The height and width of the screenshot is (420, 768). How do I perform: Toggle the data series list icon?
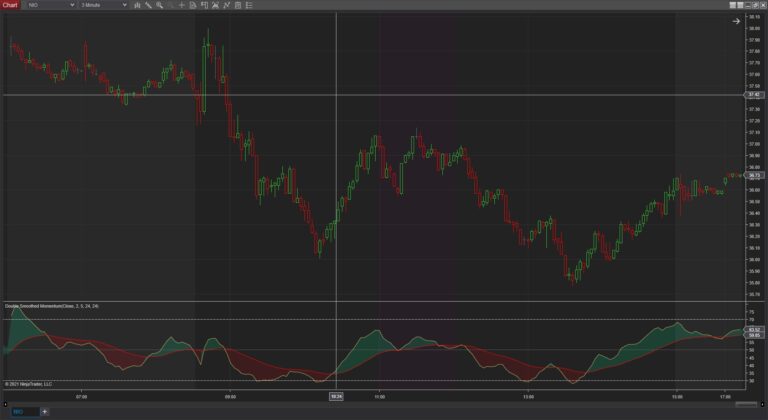coord(249,5)
